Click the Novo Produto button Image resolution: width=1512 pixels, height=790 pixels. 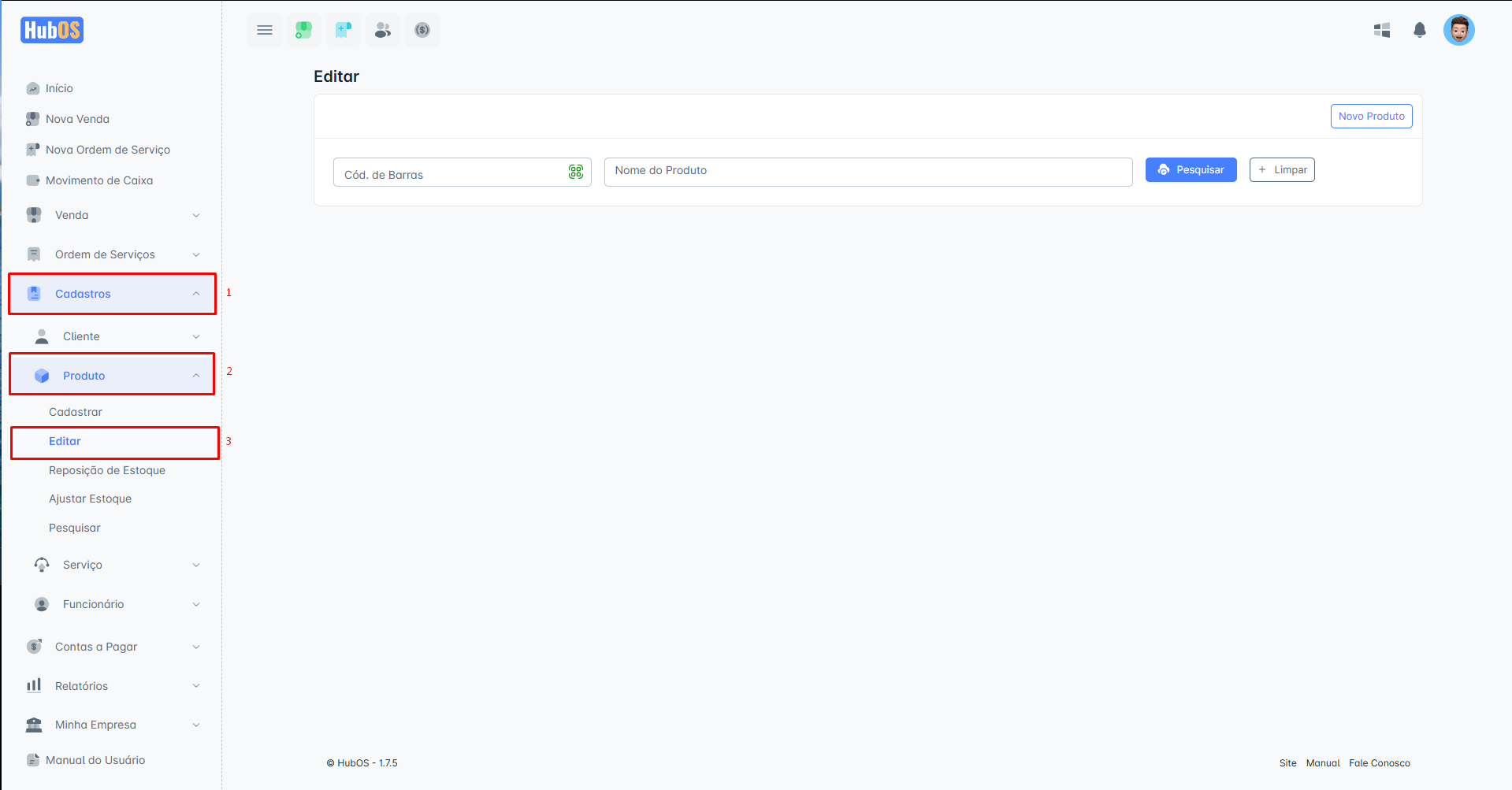pyautogui.click(x=1371, y=116)
